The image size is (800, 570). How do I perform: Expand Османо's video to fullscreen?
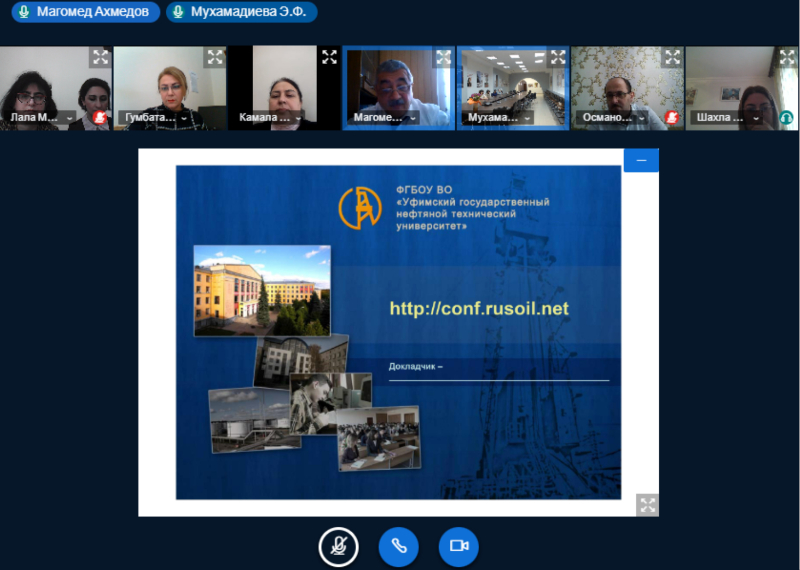coord(672,57)
